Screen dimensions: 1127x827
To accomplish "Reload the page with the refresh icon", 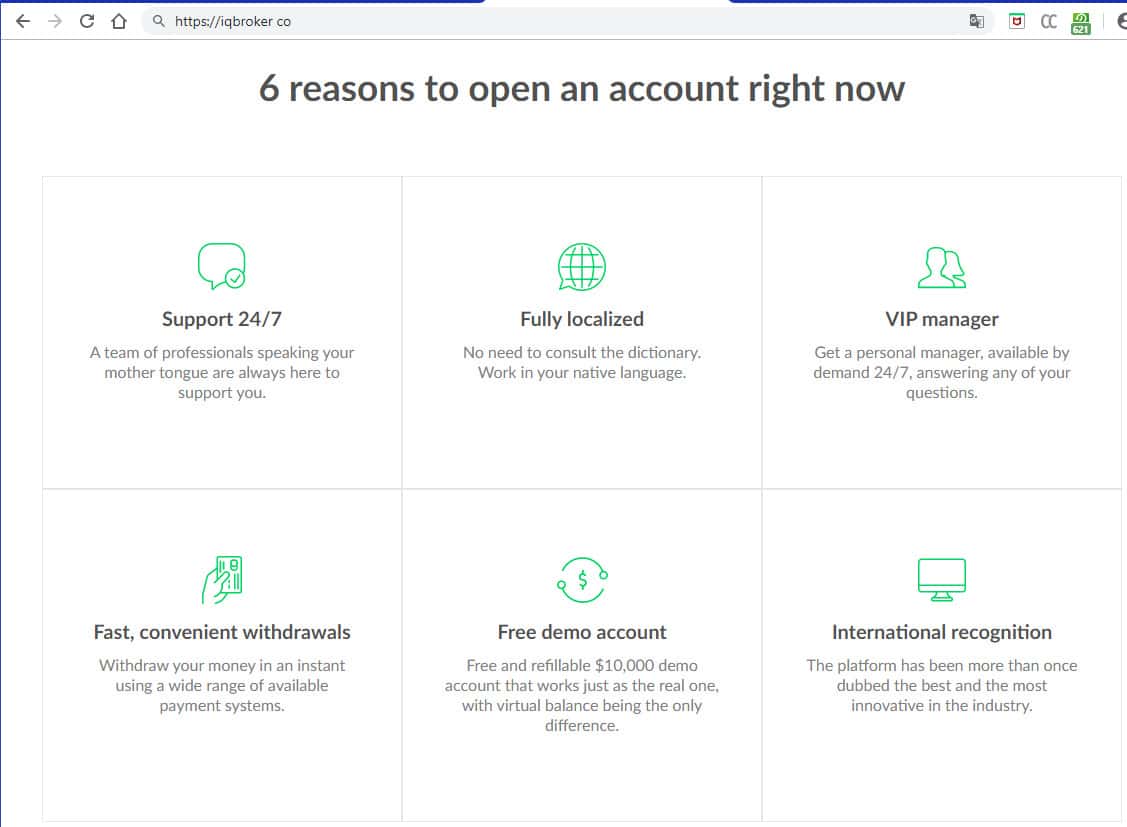I will pyautogui.click(x=87, y=22).
